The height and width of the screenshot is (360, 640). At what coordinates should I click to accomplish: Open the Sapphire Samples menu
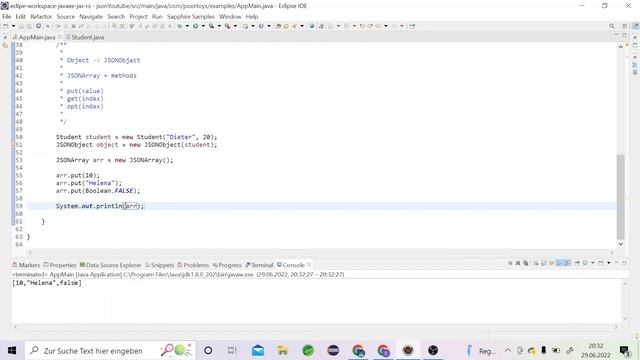tap(191, 16)
